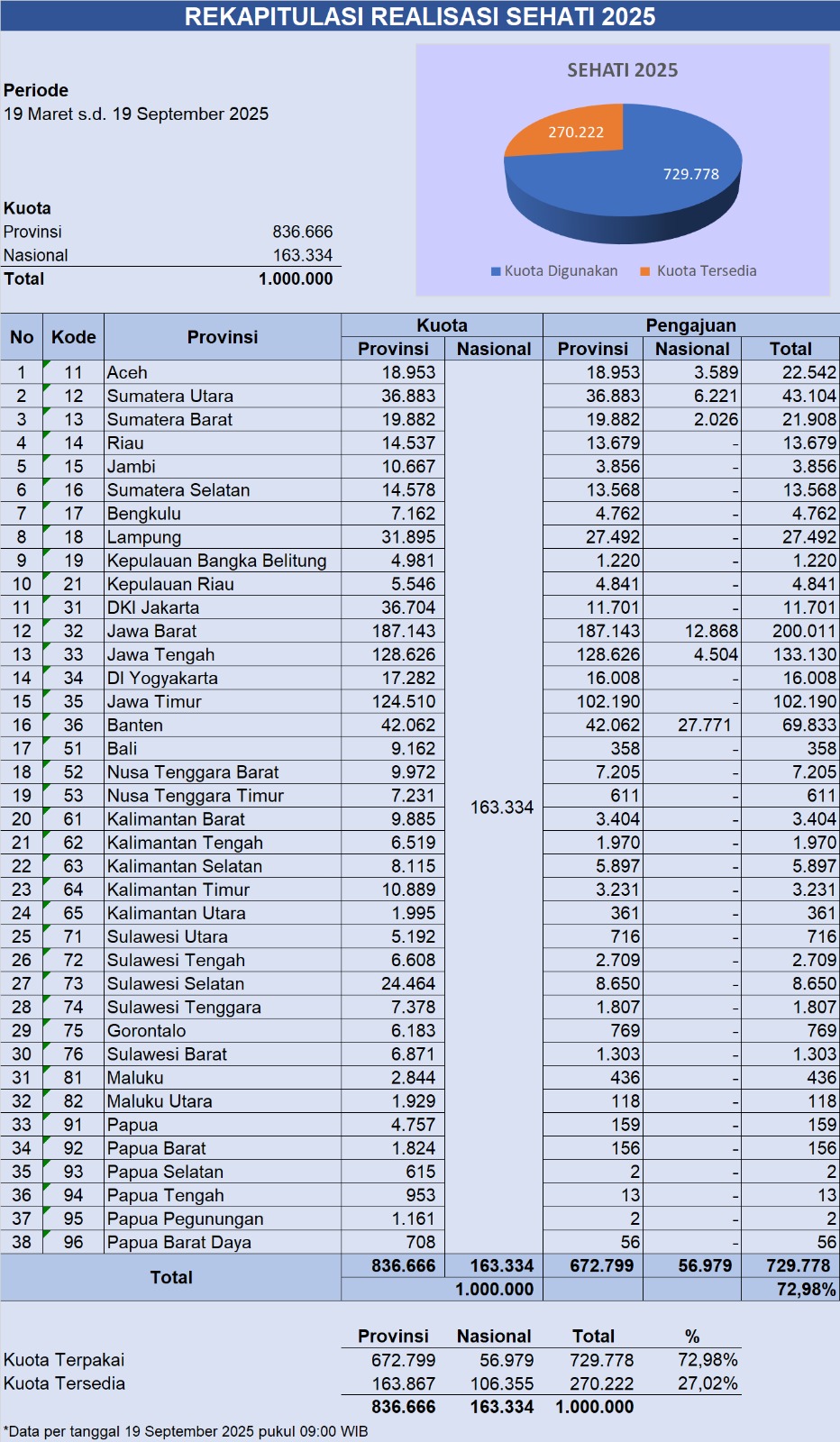
Task: Select the "No" column header cell
Action: click(x=22, y=337)
